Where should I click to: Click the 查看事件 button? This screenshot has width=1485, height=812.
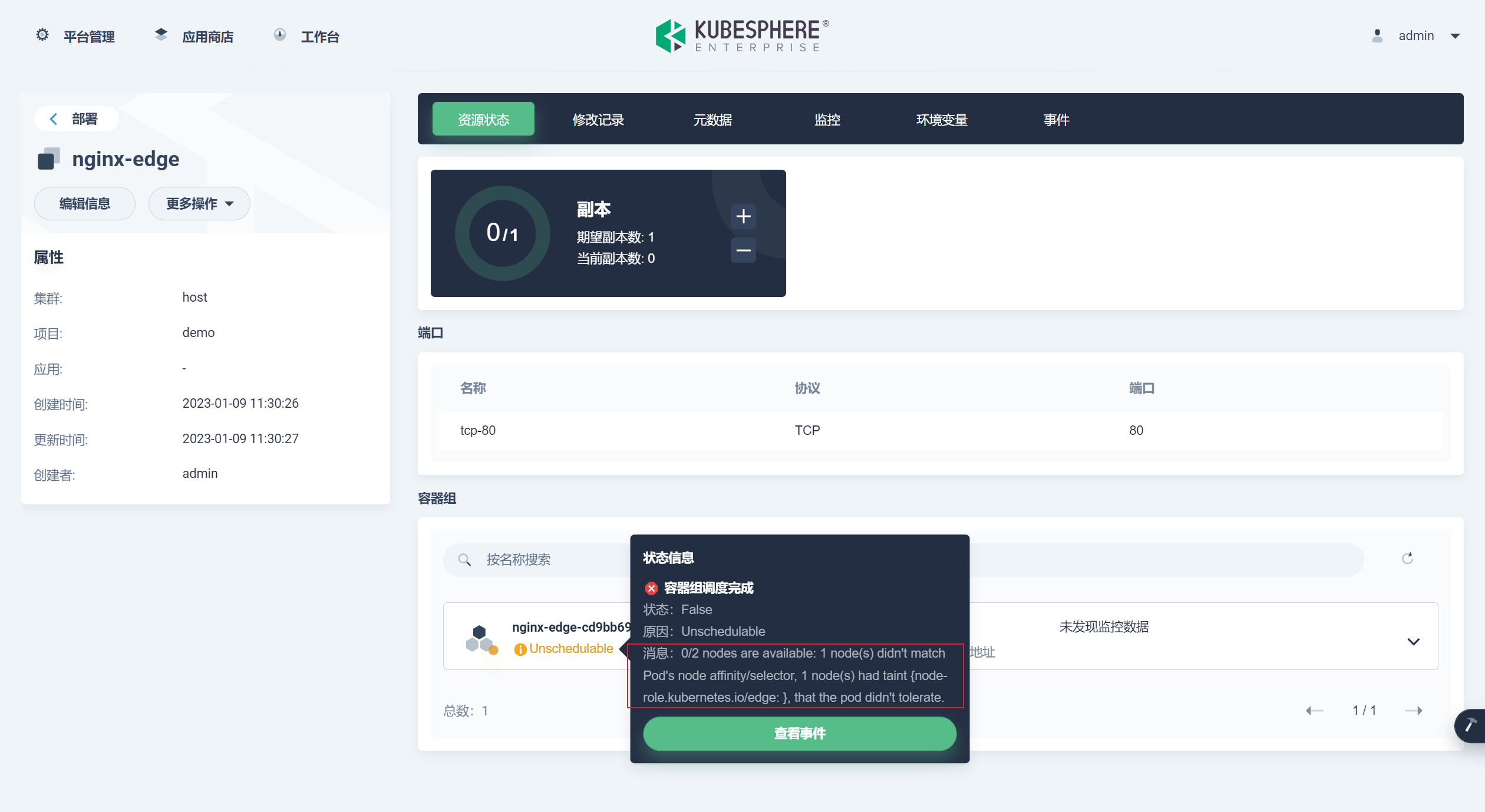click(799, 734)
